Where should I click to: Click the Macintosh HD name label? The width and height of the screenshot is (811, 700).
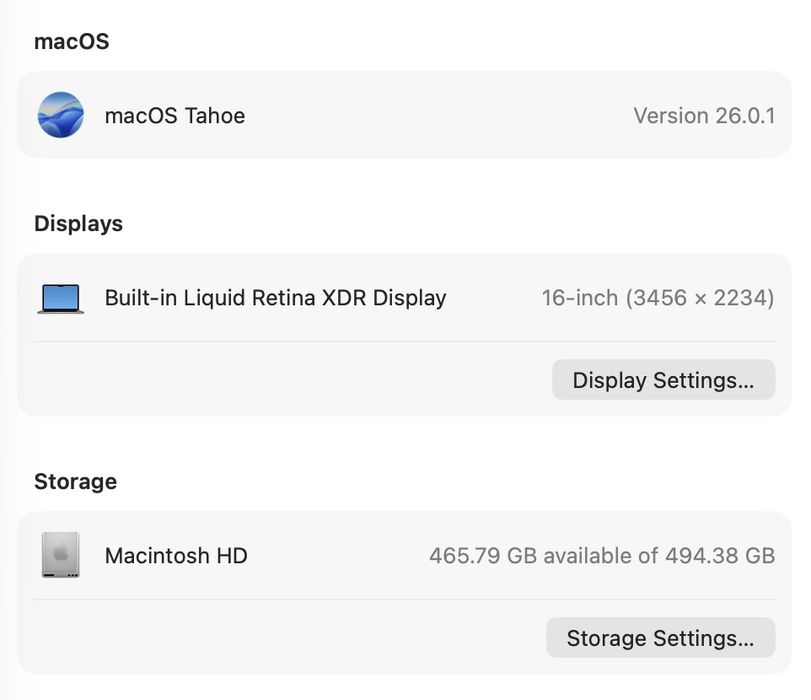[x=176, y=555]
